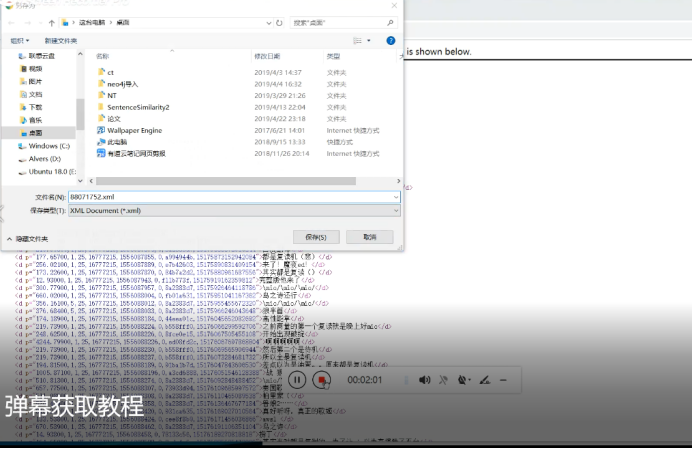Click date 2019/4/13 22:04 in SentenceSimilarity2 row
This screenshot has height=449, width=692.
[x=279, y=107]
